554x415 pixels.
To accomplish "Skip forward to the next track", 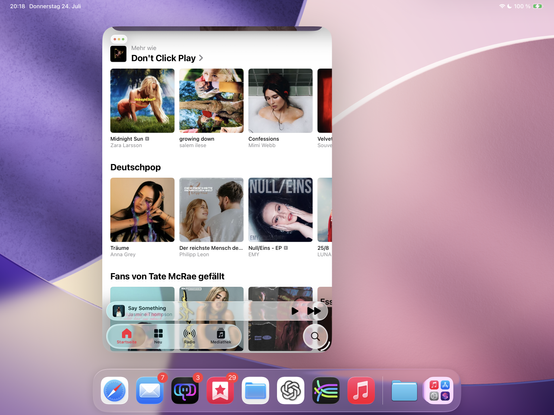I will [314, 311].
